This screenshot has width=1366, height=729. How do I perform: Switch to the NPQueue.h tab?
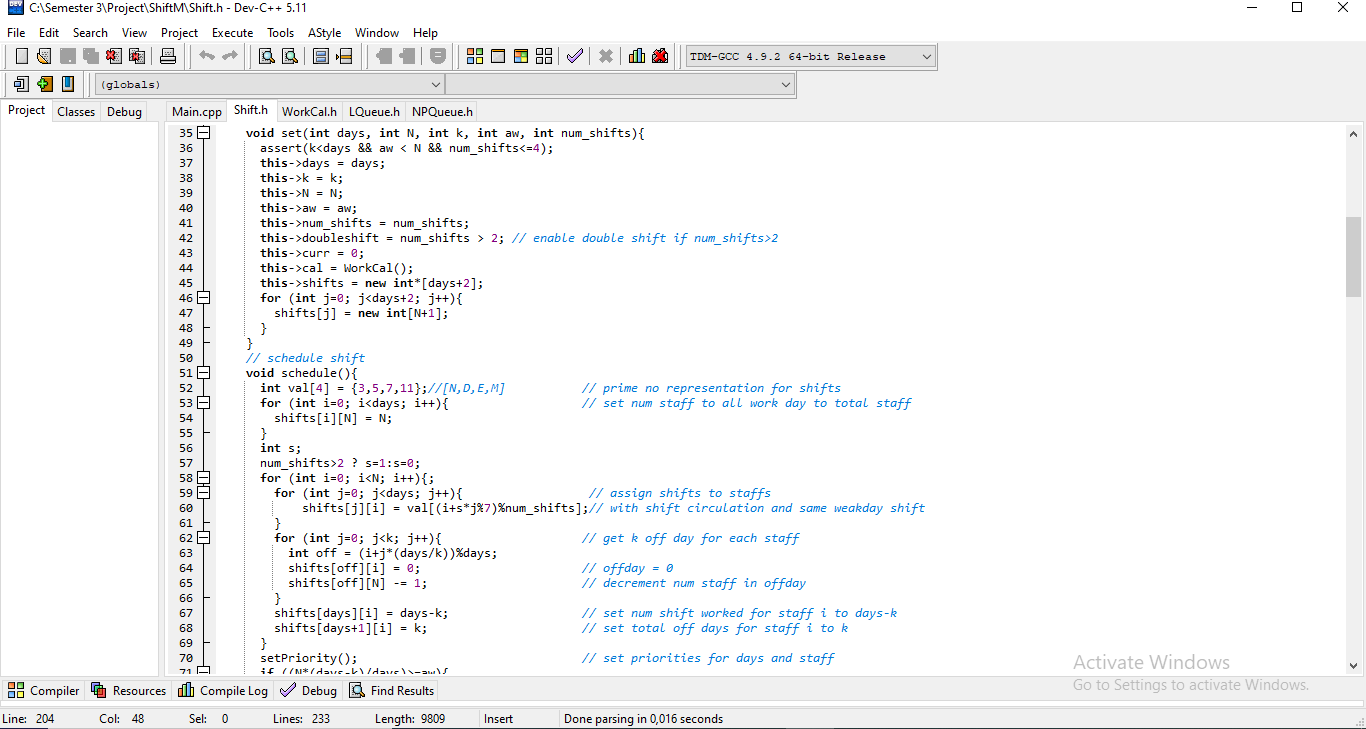point(441,112)
